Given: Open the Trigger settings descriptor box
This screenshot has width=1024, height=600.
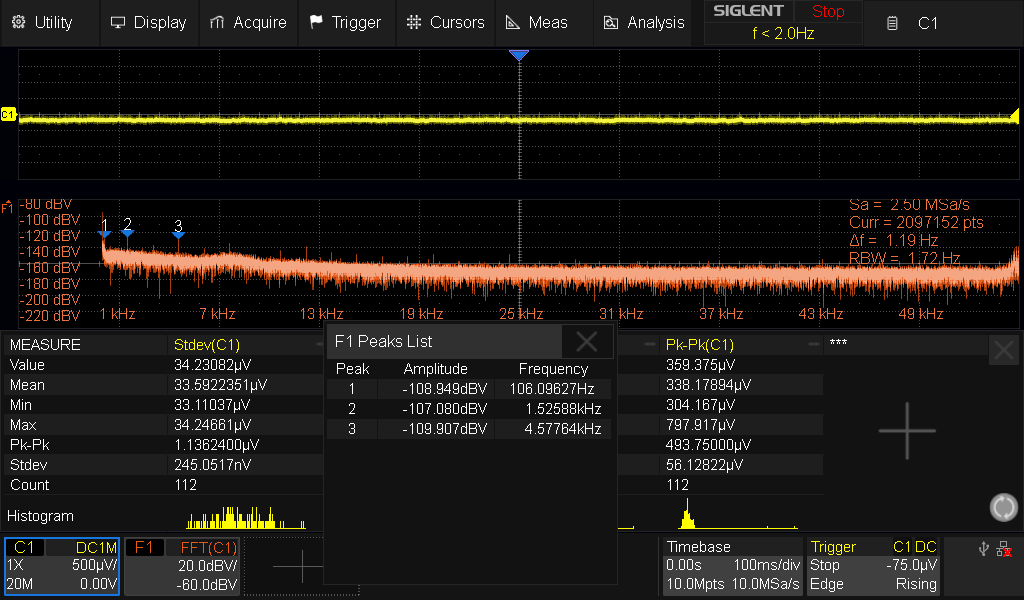Looking at the screenshot, I should [874, 566].
